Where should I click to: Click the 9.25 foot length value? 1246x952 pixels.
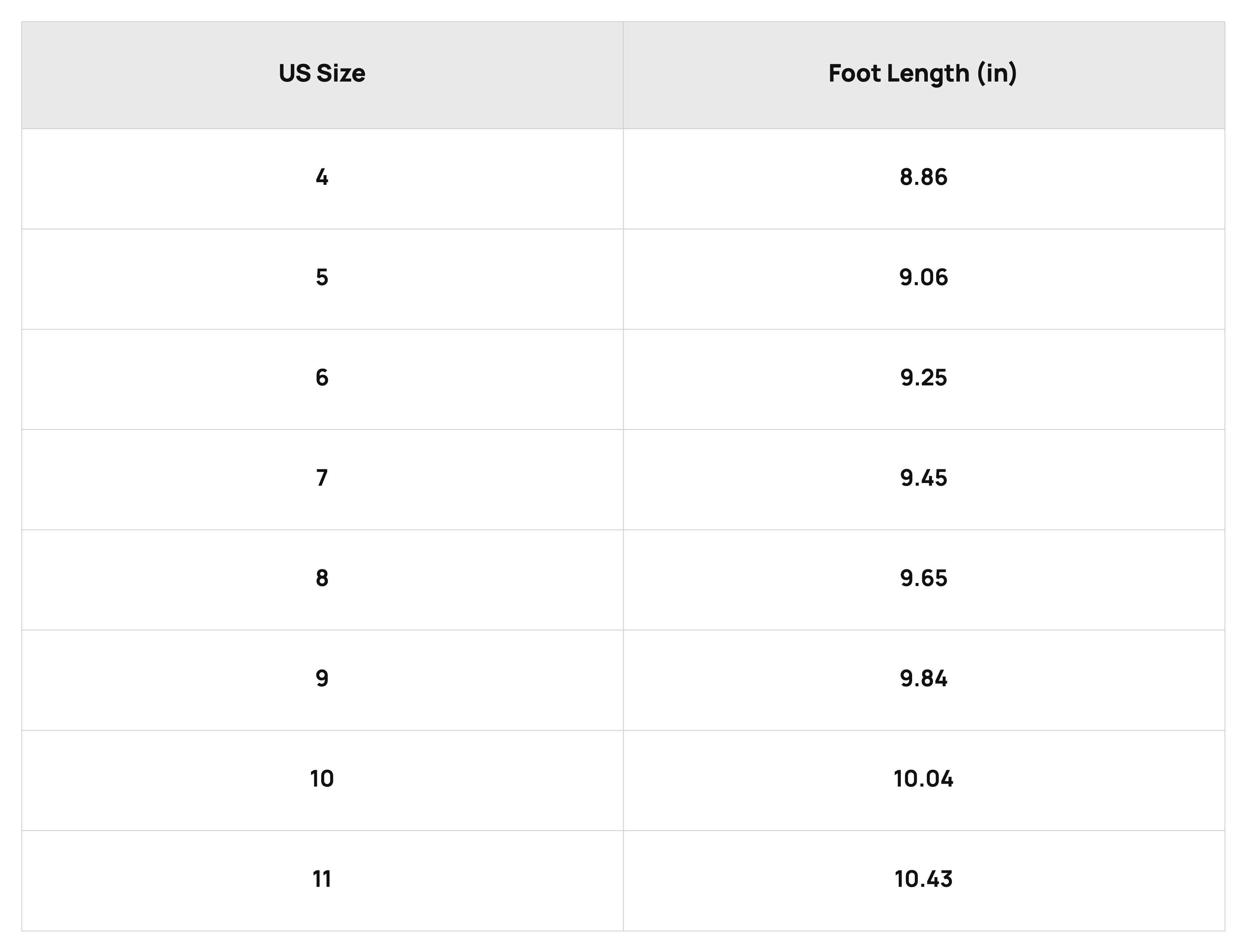click(923, 378)
